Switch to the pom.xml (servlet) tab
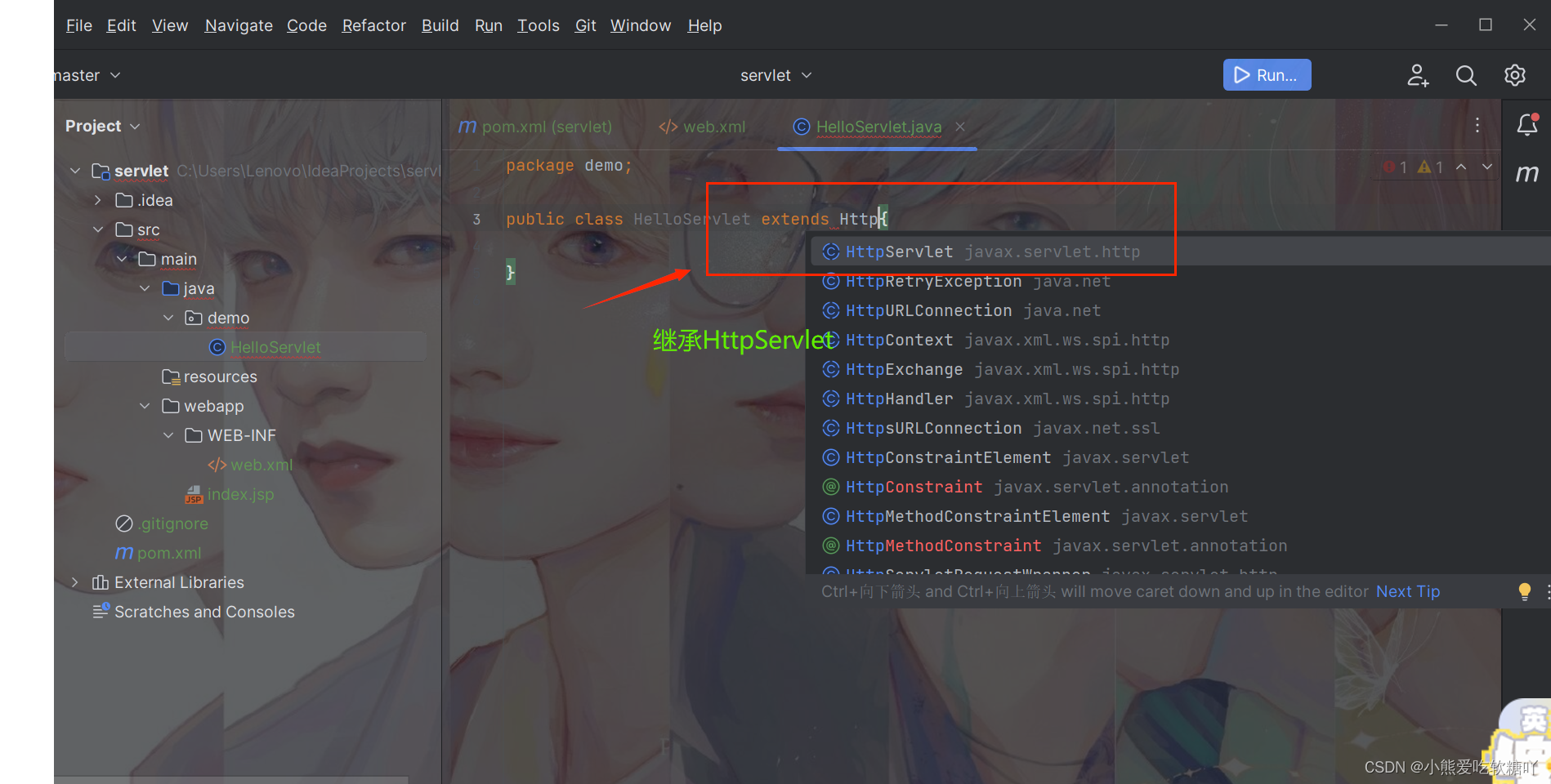 pos(535,127)
